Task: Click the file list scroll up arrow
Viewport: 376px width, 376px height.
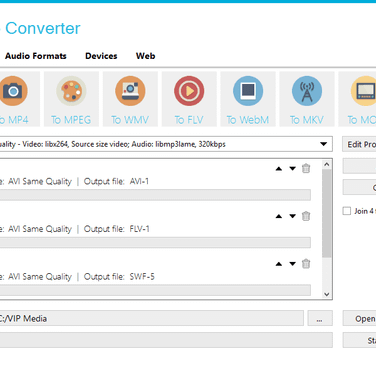Action: (327, 164)
